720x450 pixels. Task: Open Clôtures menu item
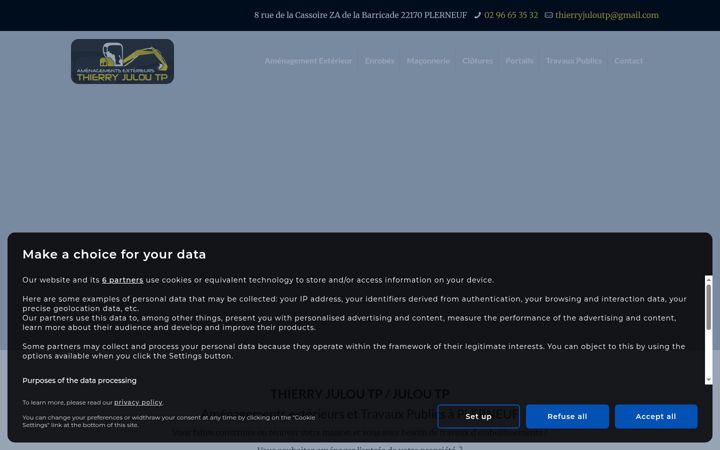tap(478, 61)
